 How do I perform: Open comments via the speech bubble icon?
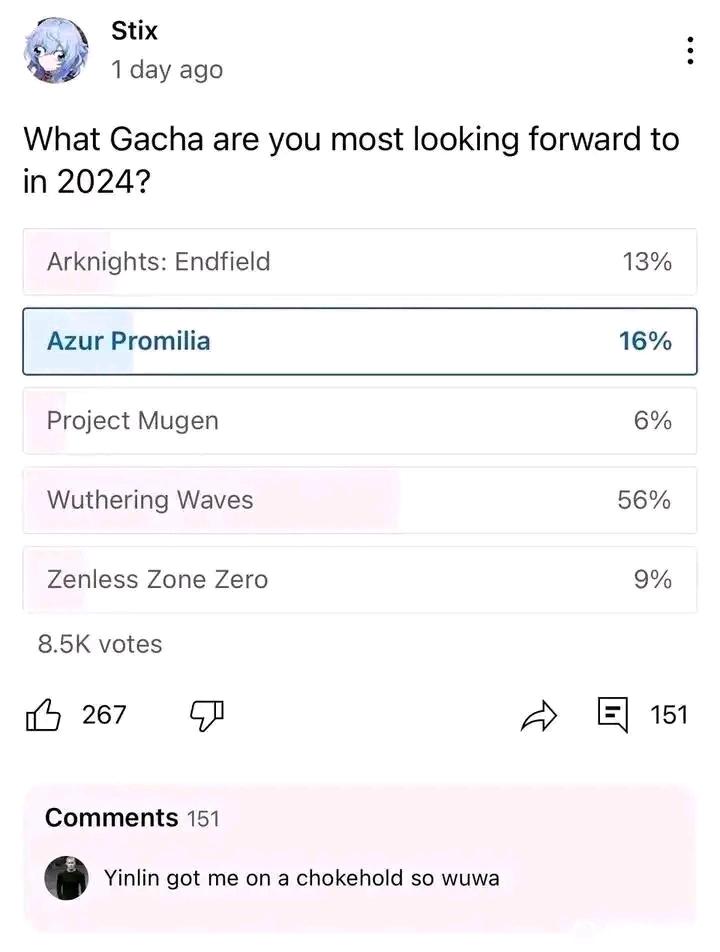[x=612, y=714]
